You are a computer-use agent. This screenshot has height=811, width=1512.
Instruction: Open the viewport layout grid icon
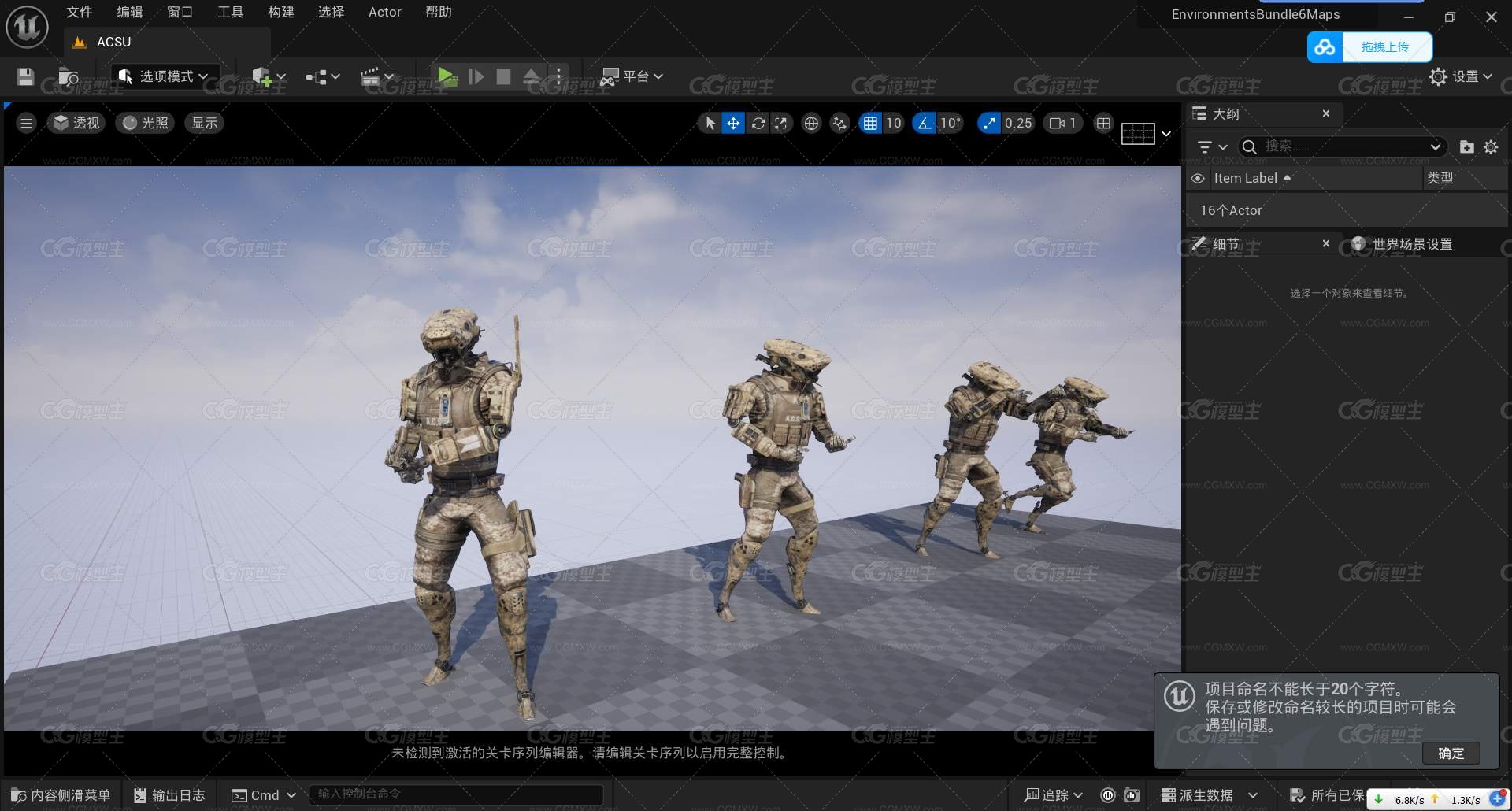click(1103, 123)
